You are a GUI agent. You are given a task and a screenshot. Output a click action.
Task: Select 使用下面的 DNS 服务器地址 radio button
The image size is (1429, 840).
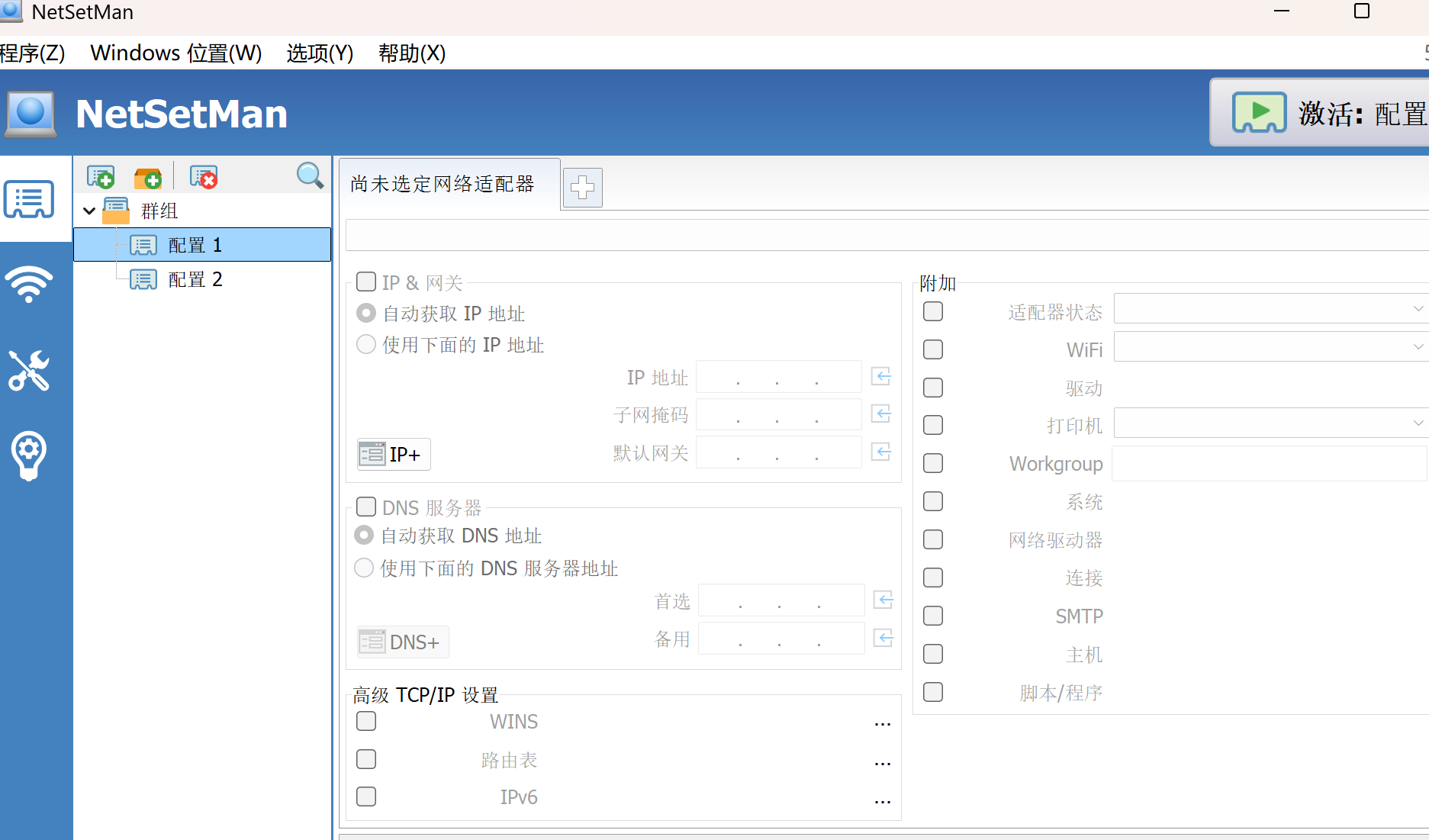pos(364,568)
